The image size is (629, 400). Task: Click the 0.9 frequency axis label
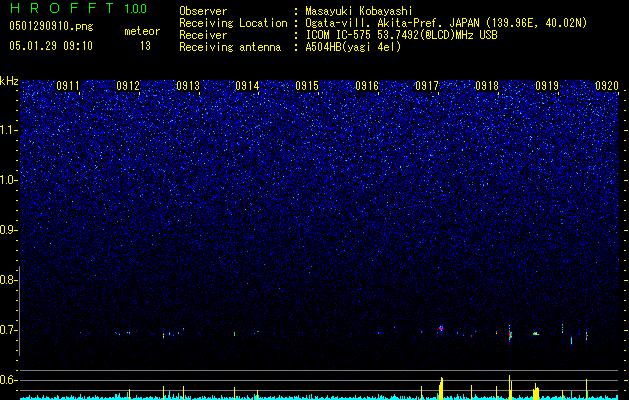tap(7, 230)
